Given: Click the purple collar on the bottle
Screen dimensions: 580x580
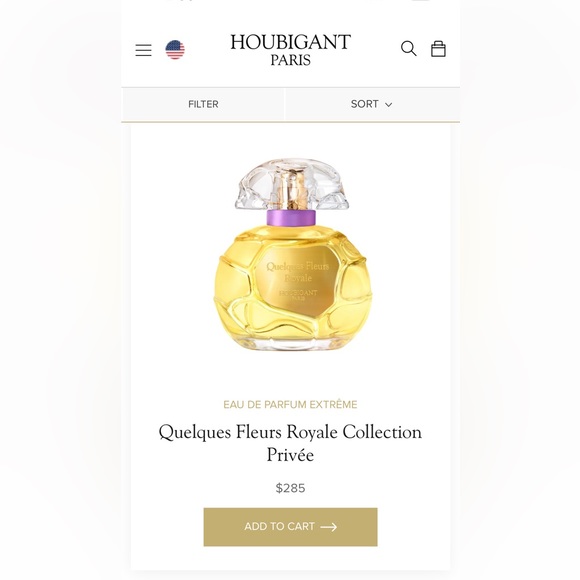Looking at the screenshot, I should click(291, 218).
